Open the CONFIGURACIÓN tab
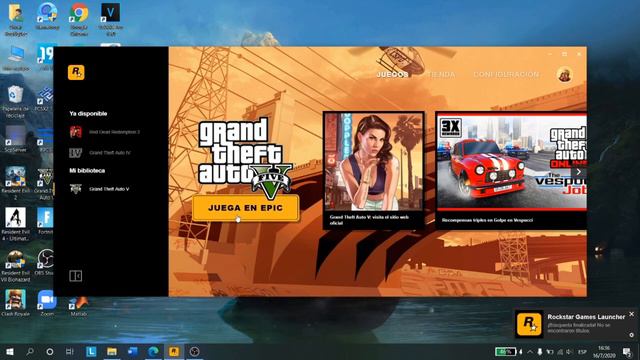The image size is (640, 360). (506, 75)
